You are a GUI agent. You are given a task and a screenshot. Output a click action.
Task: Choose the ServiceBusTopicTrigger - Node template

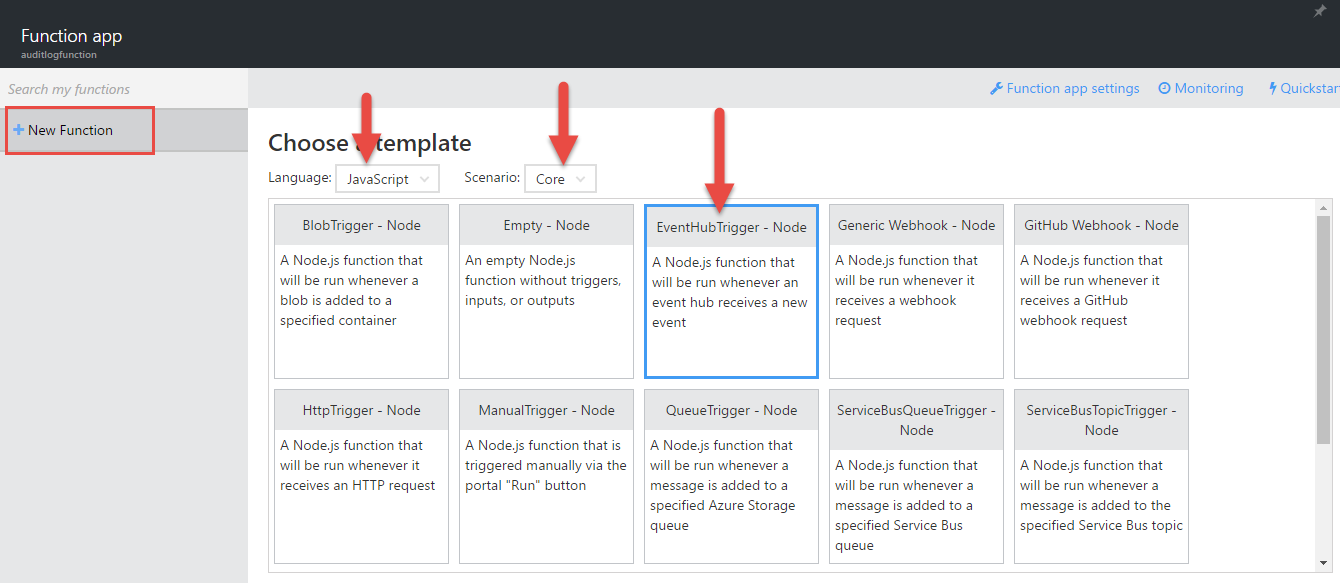tap(1101, 476)
